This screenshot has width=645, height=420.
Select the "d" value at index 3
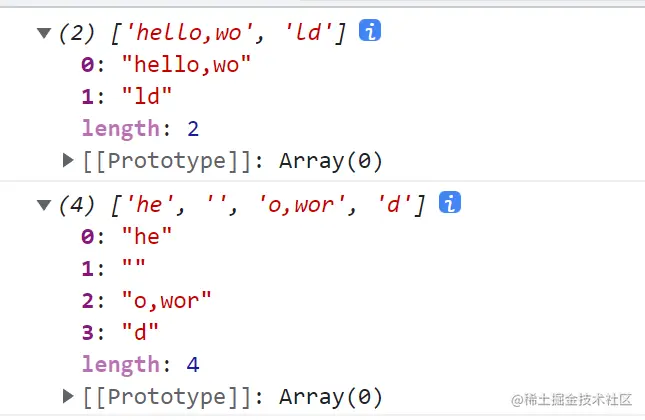click(x=139, y=332)
